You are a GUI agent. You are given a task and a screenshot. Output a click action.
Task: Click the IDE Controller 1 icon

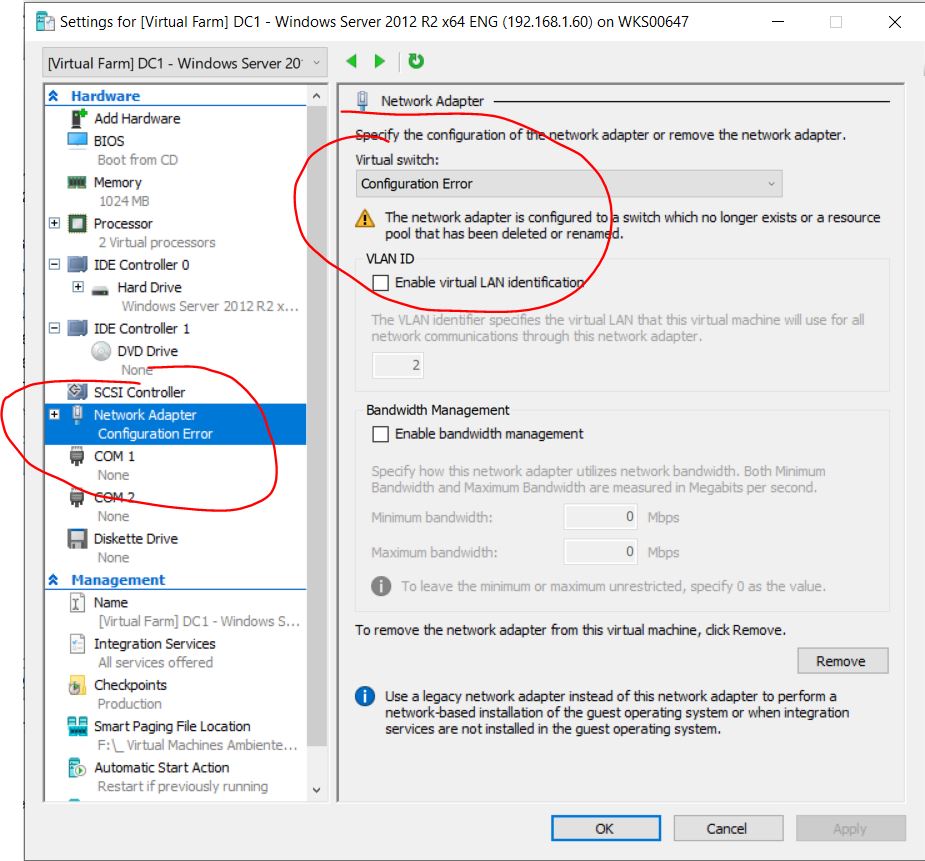point(77,328)
